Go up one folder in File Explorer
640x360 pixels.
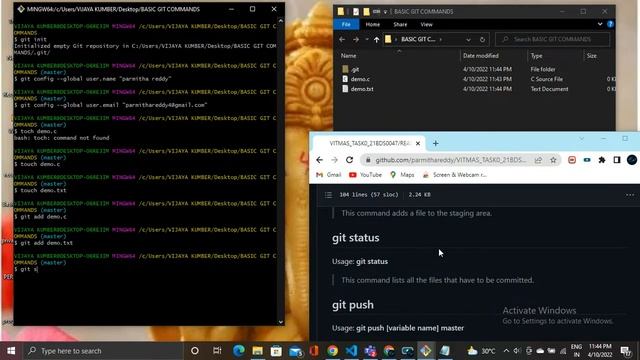tap(376, 39)
